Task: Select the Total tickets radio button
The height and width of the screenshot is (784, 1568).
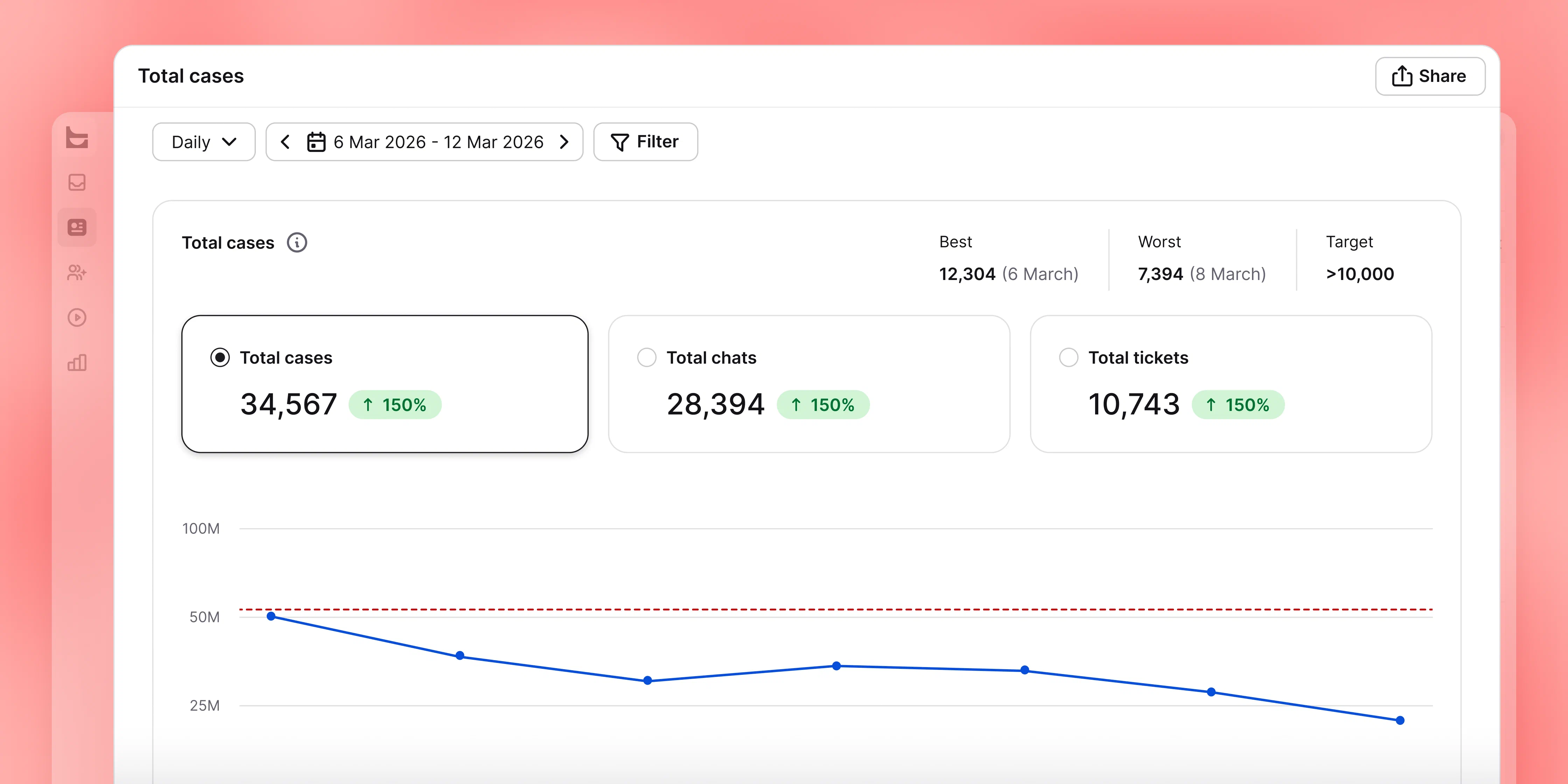Action: coord(1068,357)
